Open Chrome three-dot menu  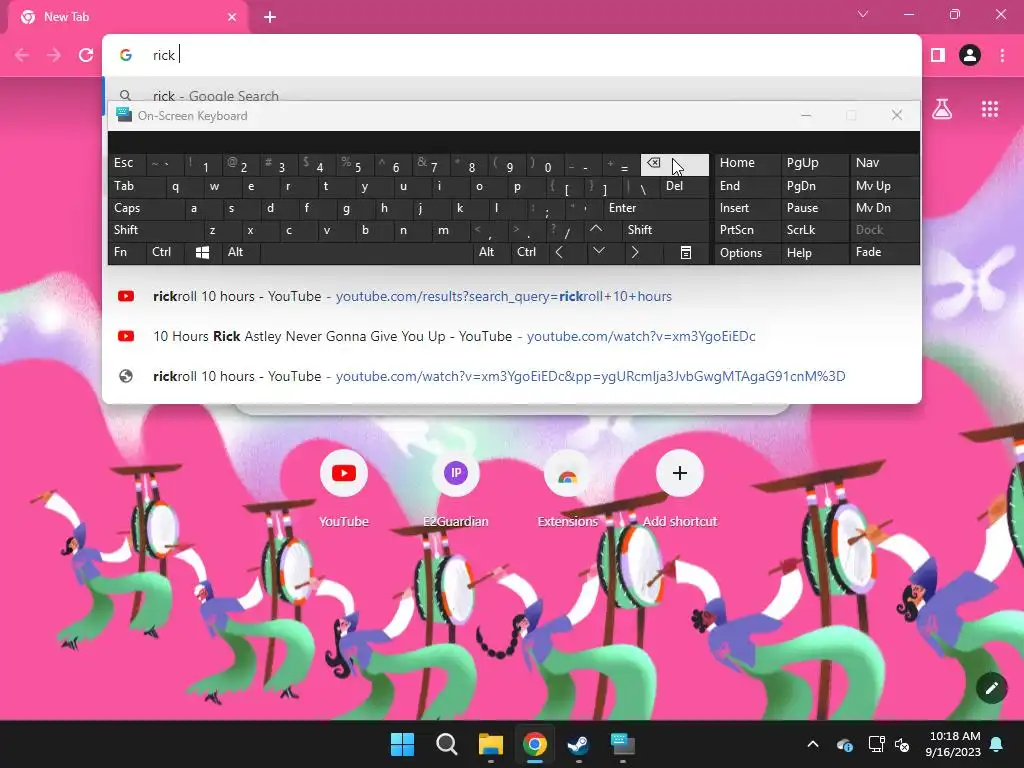(1002, 55)
